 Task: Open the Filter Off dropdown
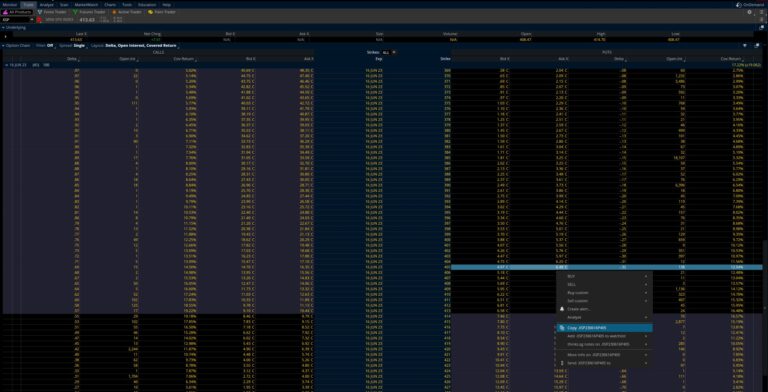(x=47, y=46)
